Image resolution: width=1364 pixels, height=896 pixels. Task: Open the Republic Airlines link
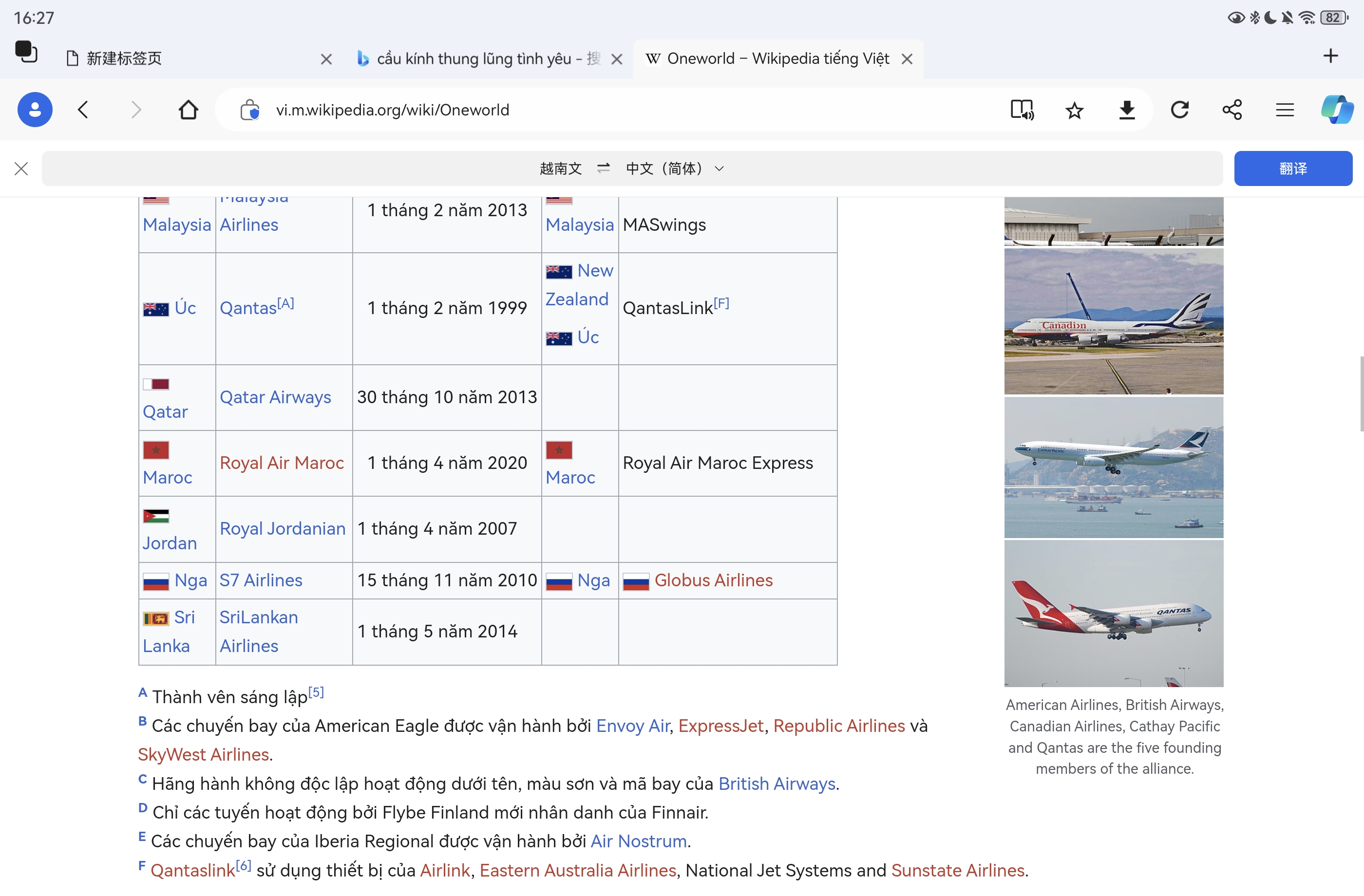coord(839,726)
